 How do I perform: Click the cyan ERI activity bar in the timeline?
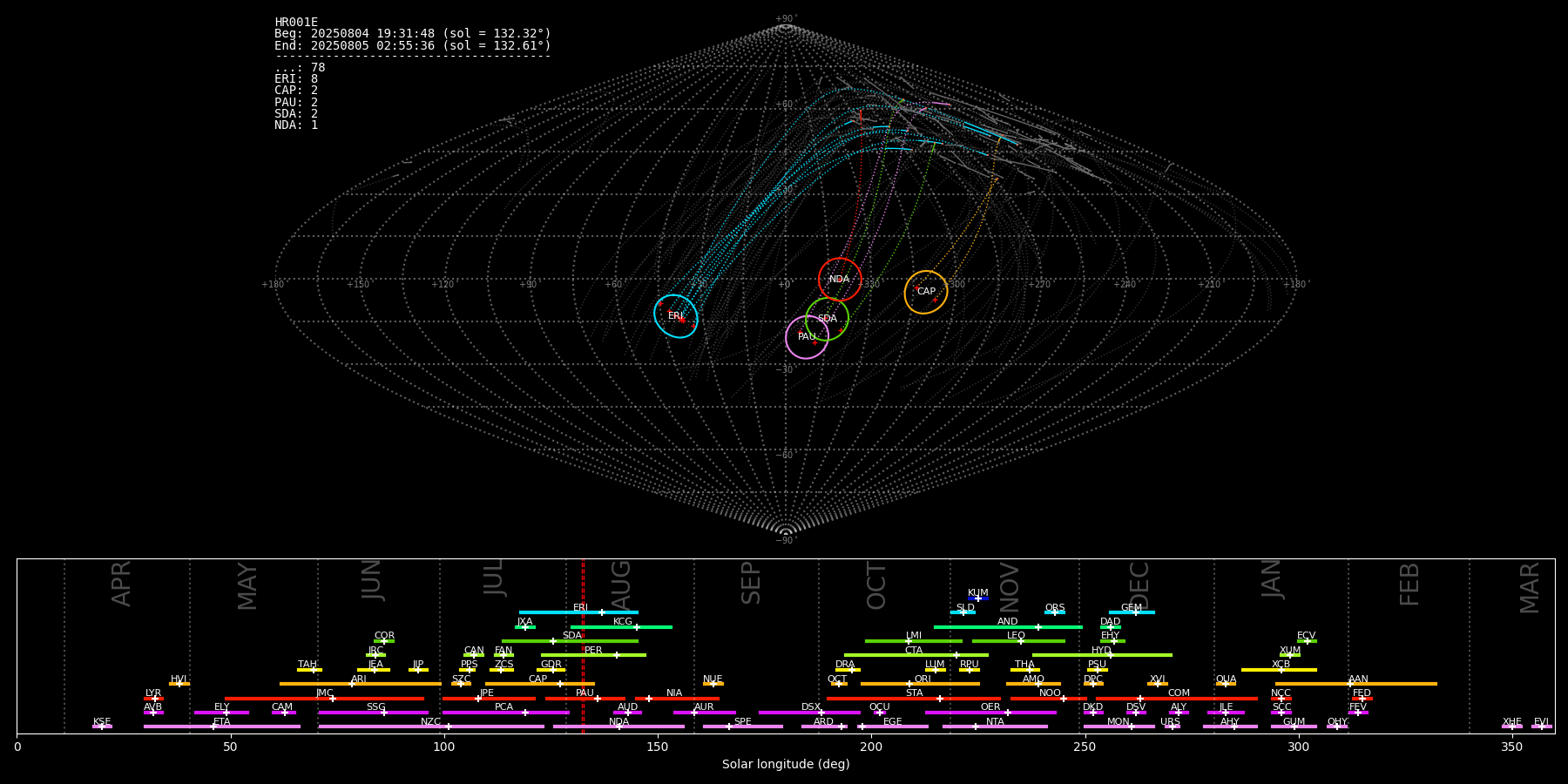578,612
